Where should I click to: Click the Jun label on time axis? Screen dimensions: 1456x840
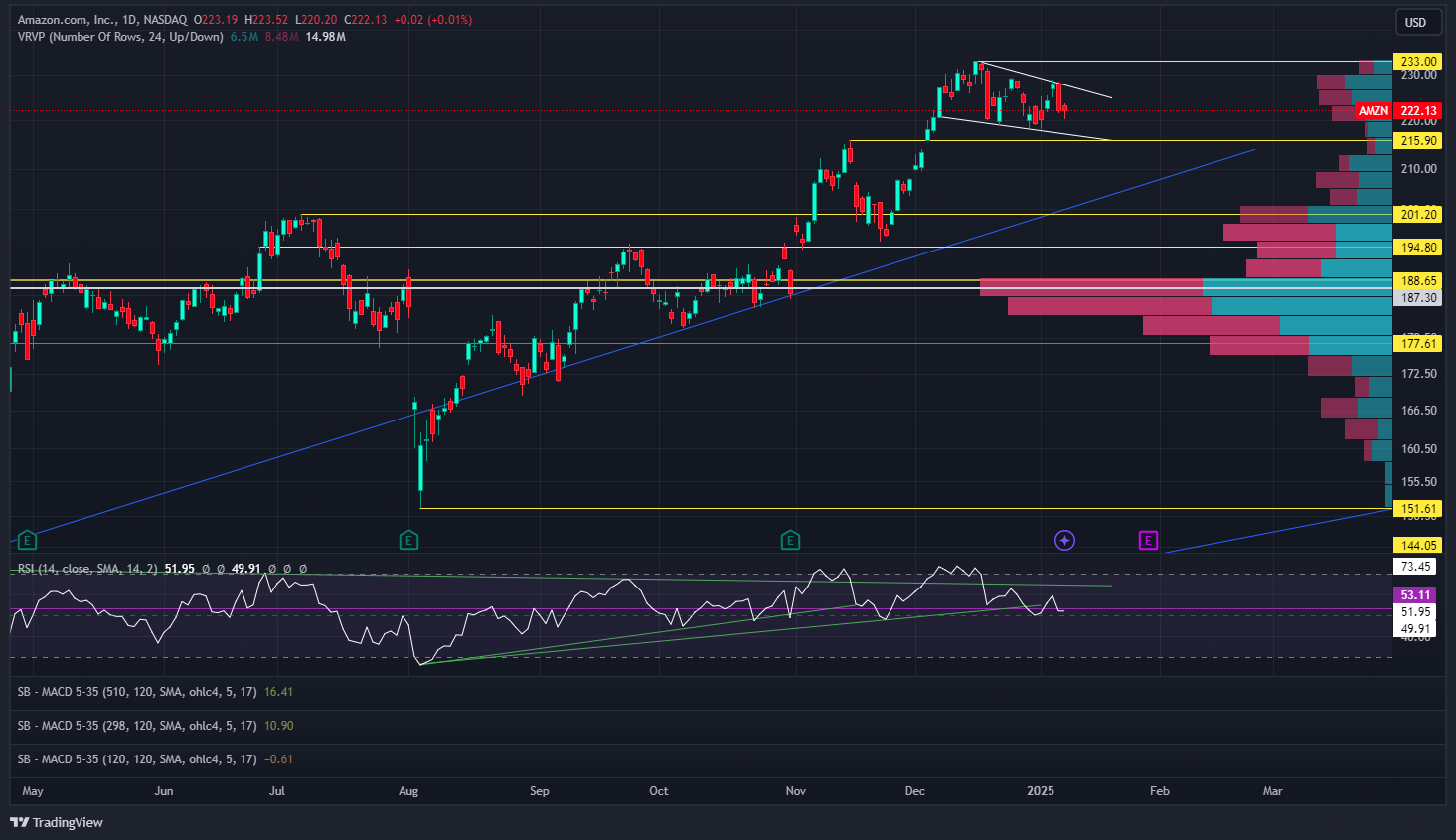(164, 792)
